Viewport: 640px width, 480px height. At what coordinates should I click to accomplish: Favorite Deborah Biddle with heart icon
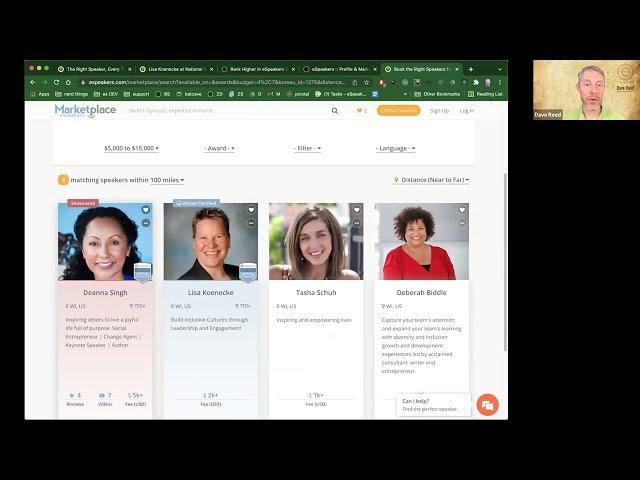pyautogui.click(x=462, y=210)
